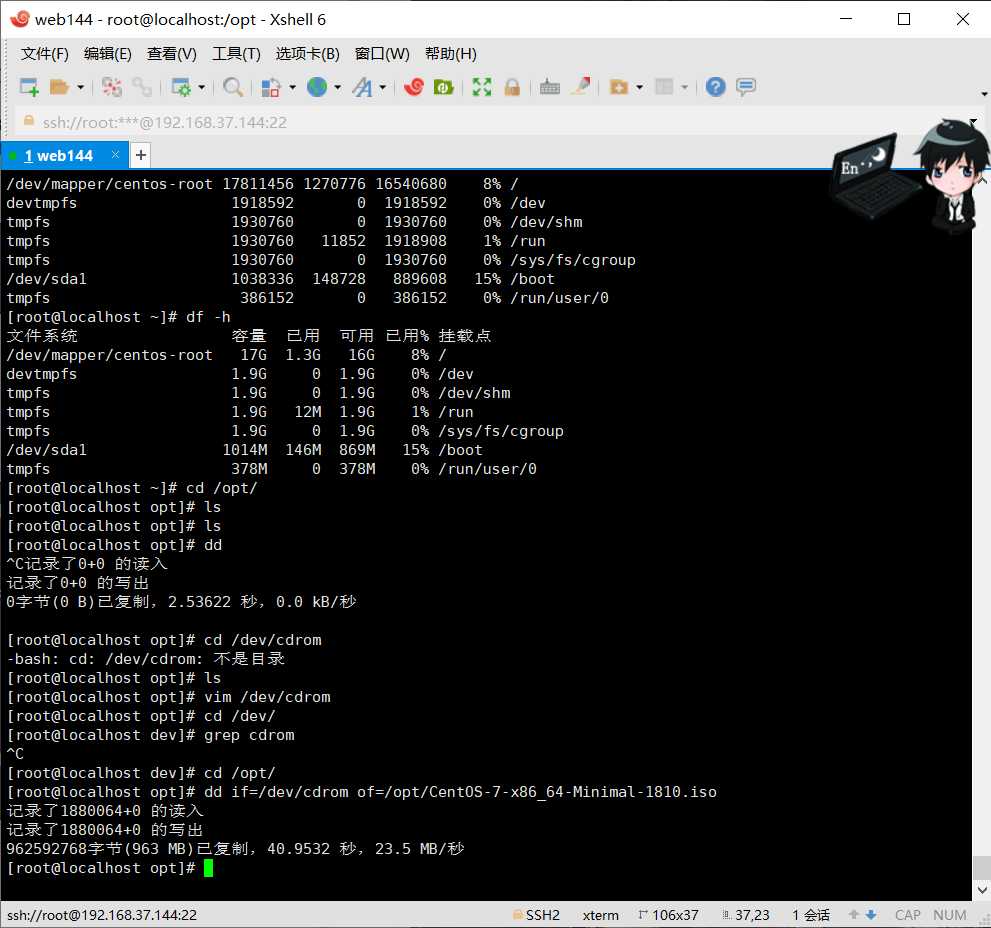Open the globe encoding dropdown arrow
Screen dimensions: 991x928
click(337, 87)
